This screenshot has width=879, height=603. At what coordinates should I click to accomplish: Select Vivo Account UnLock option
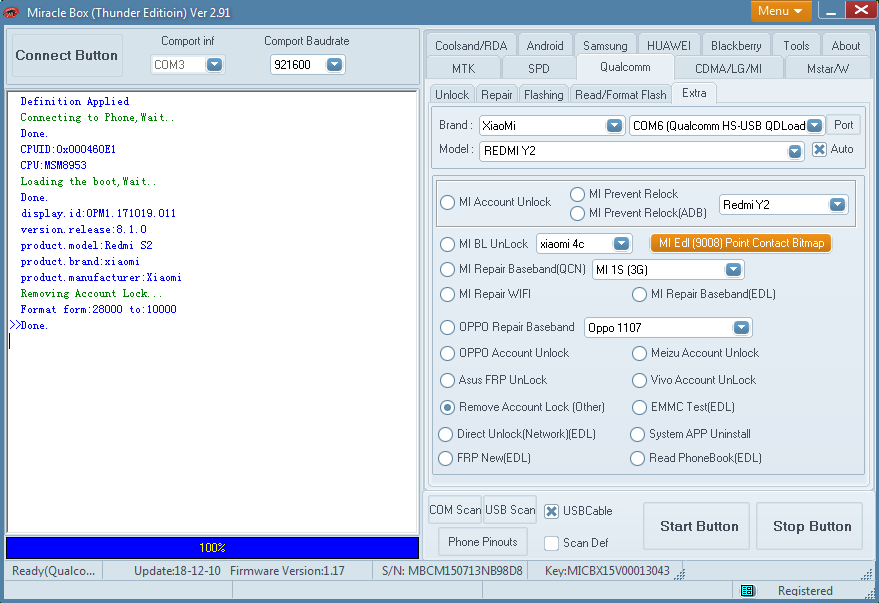point(639,380)
